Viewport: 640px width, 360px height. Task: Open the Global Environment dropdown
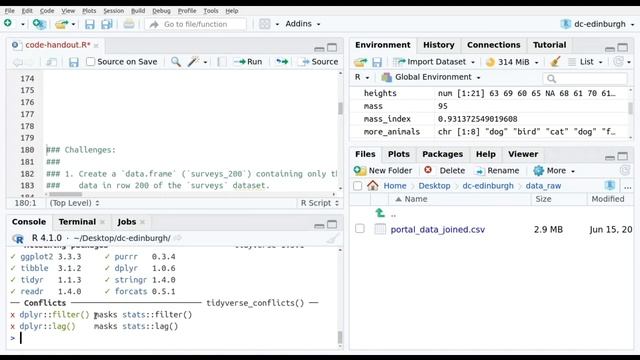431,77
